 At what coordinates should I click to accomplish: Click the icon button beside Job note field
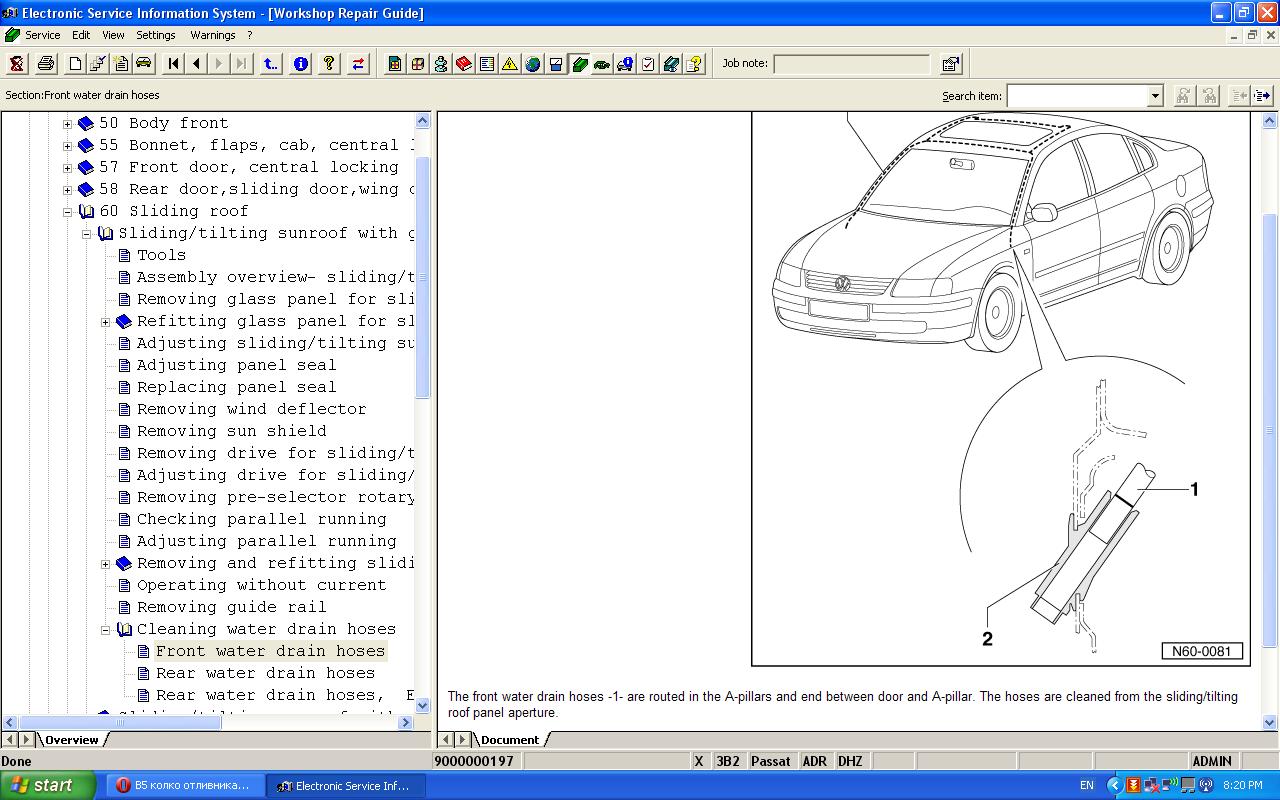950,64
